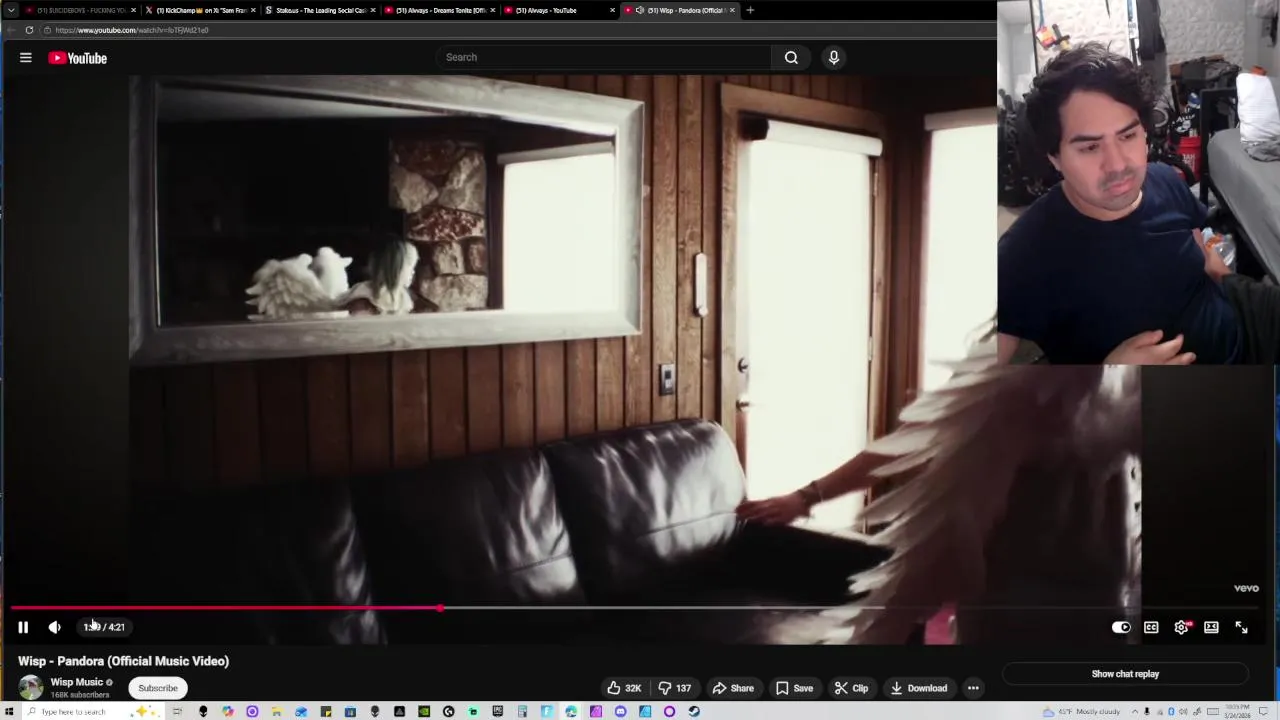Toggle the autoplay switch in player
Viewport: 1280px width, 720px height.
1121,627
